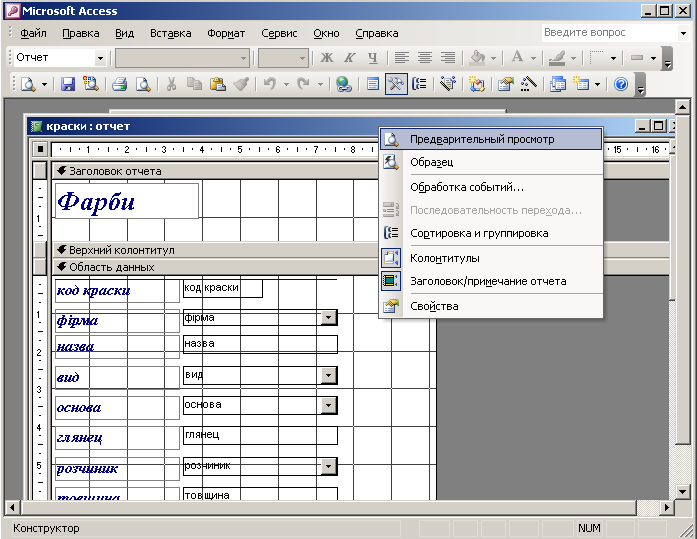Click the Undo arrow icon
Image resolution: width=697 pixels, height=539 pixels.
click(x=270, y=84)
